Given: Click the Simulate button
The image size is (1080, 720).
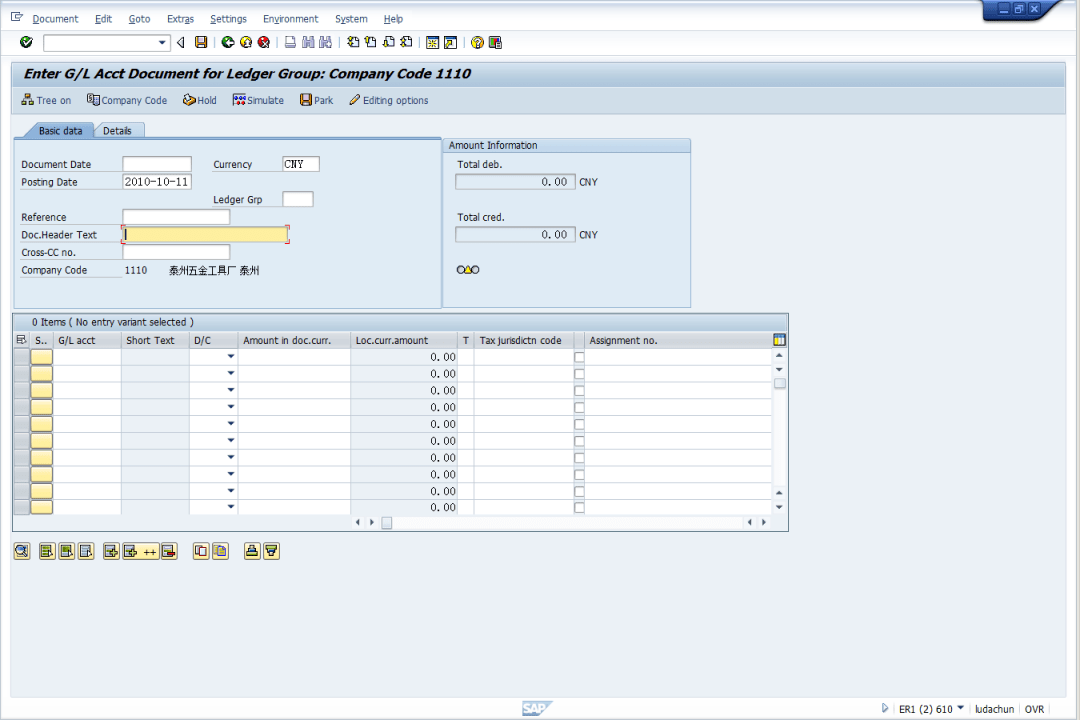Looking at the screenshot, I should tap(258, 100).
